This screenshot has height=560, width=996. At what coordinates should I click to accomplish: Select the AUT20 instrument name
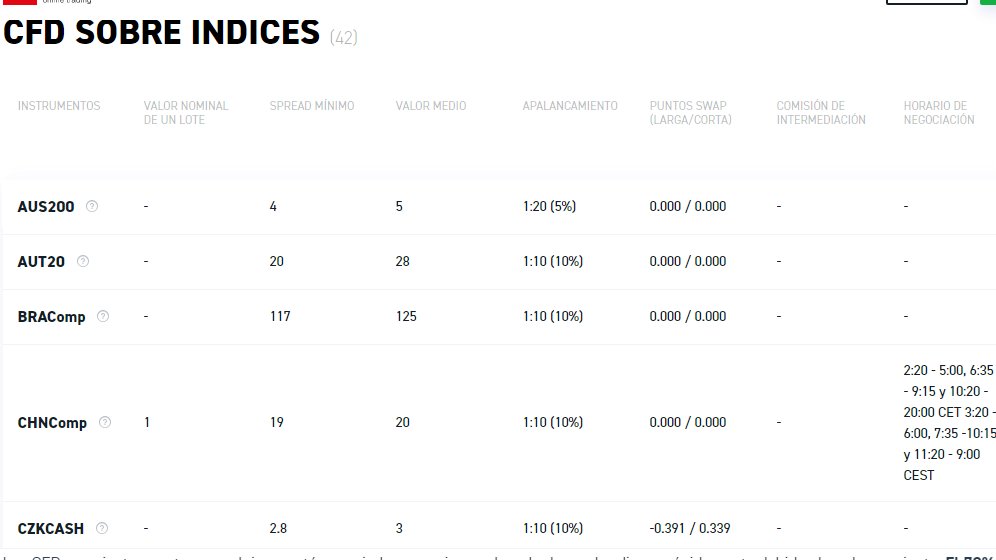pos(41,262)
